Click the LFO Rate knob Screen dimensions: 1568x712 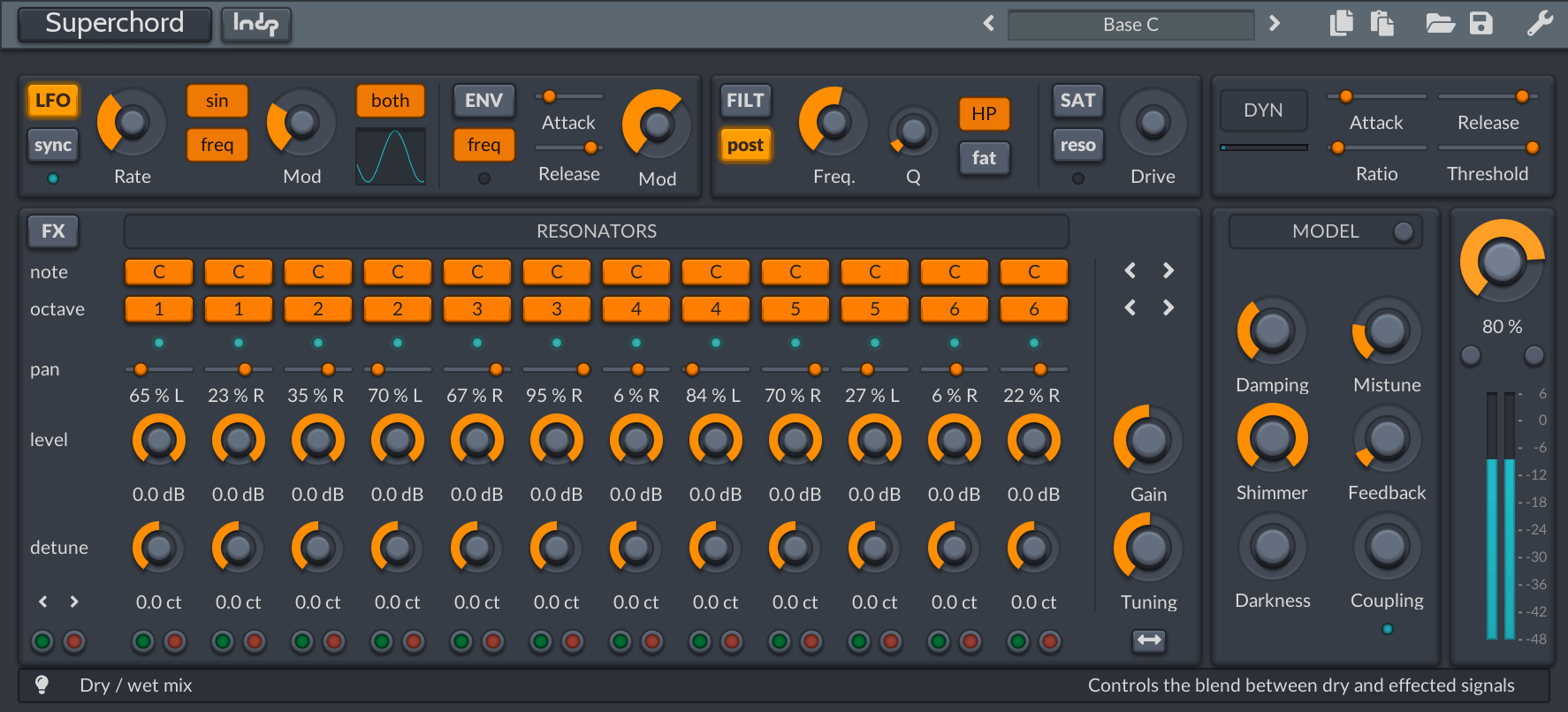132,123
